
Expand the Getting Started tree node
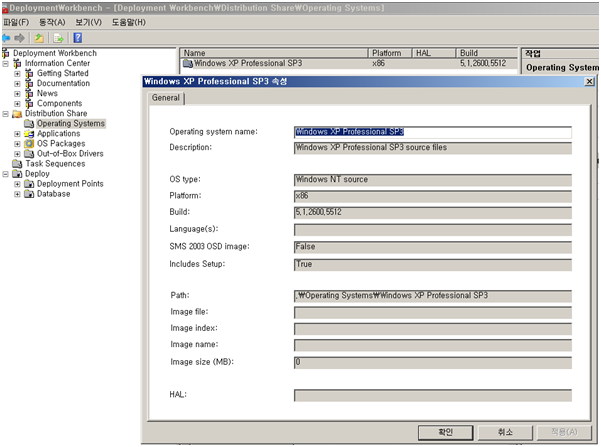coord(17,74)
